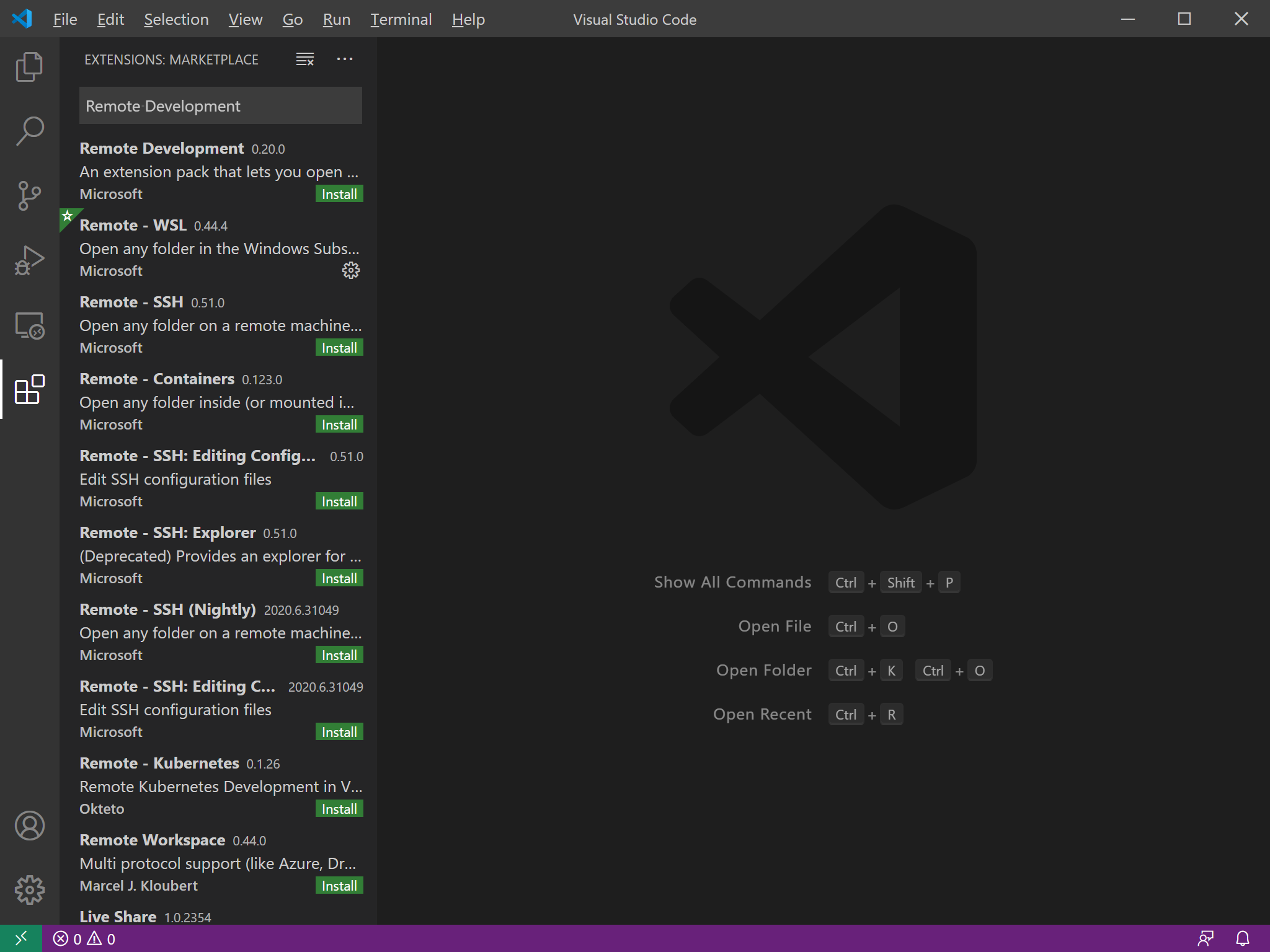Open Remote - WSL manage gear menu
The image size is (1270, 952).
click(350, 270)
